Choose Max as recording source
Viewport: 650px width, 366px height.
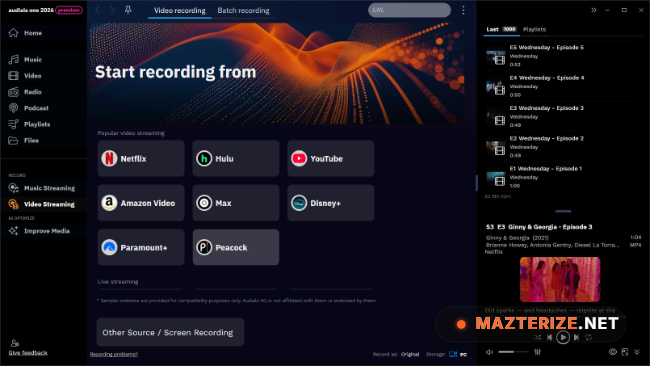[x=236, y=203]
